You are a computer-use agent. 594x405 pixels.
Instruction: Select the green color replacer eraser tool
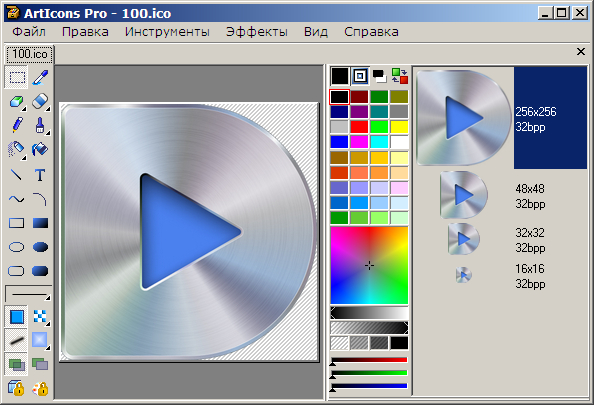(x=16, y=102)
